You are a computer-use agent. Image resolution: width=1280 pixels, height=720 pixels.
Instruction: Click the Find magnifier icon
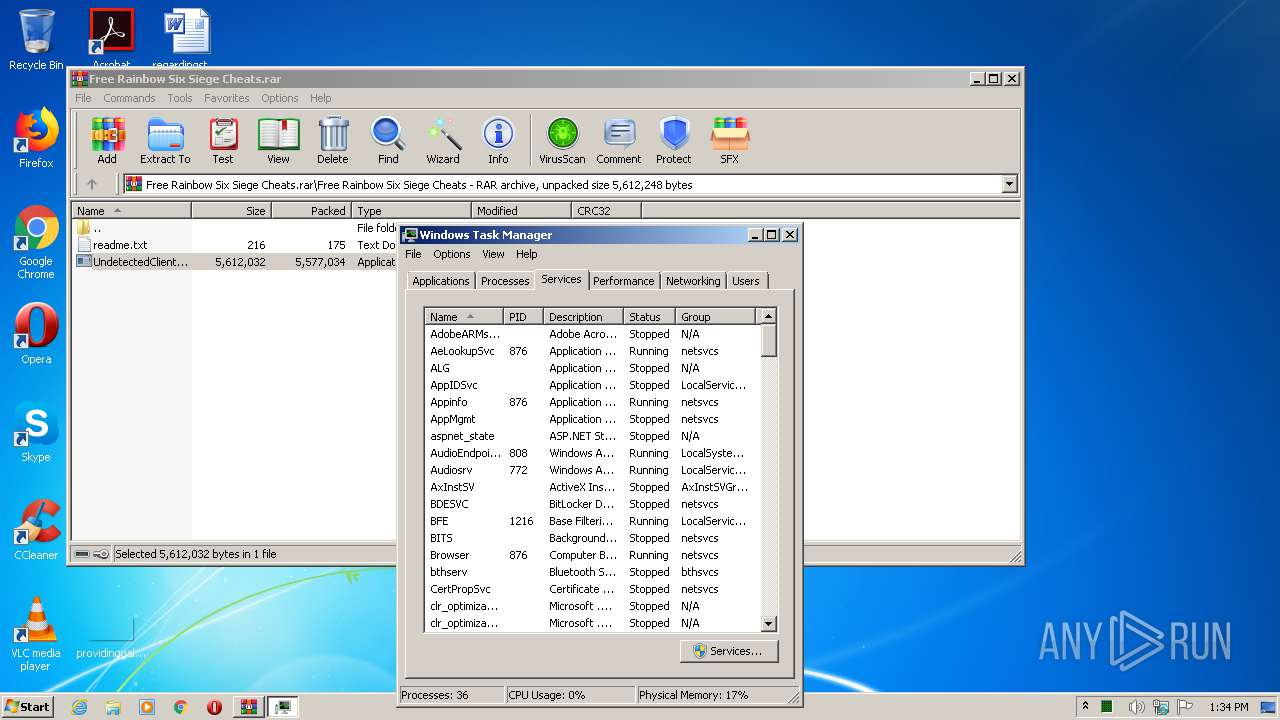click(x=388, y=140)
